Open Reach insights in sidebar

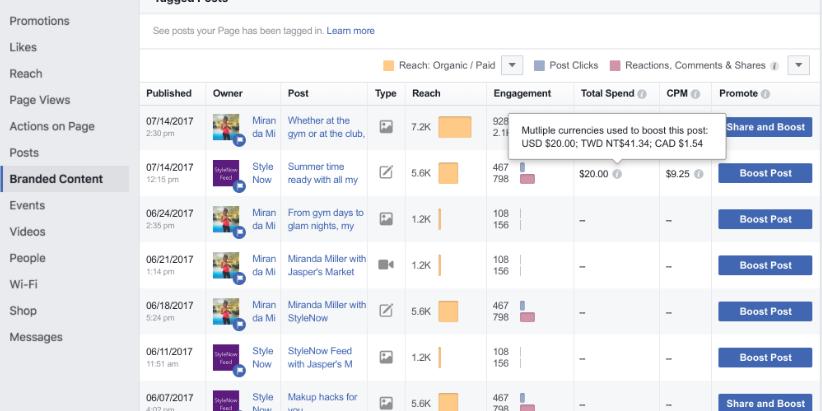coord(26,73)
